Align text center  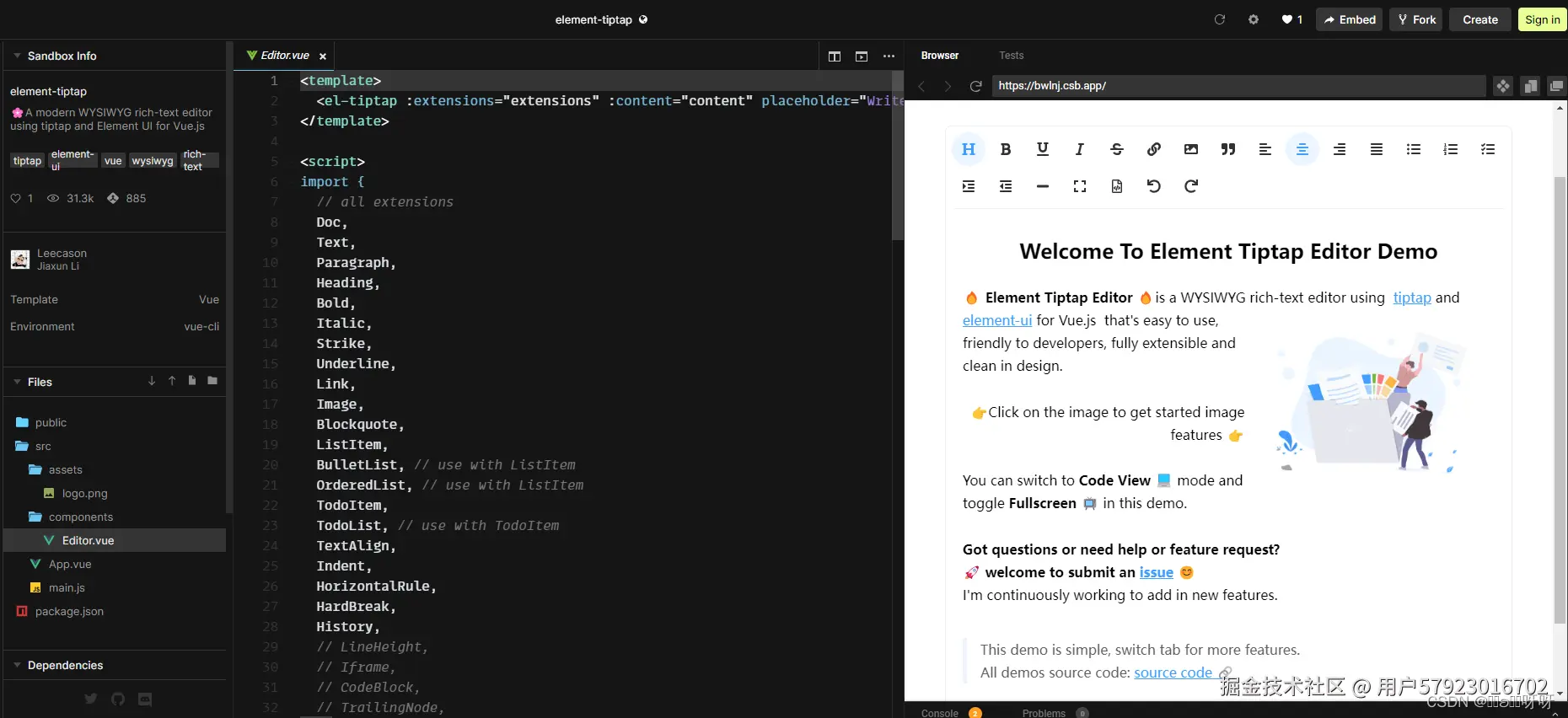1302,149
